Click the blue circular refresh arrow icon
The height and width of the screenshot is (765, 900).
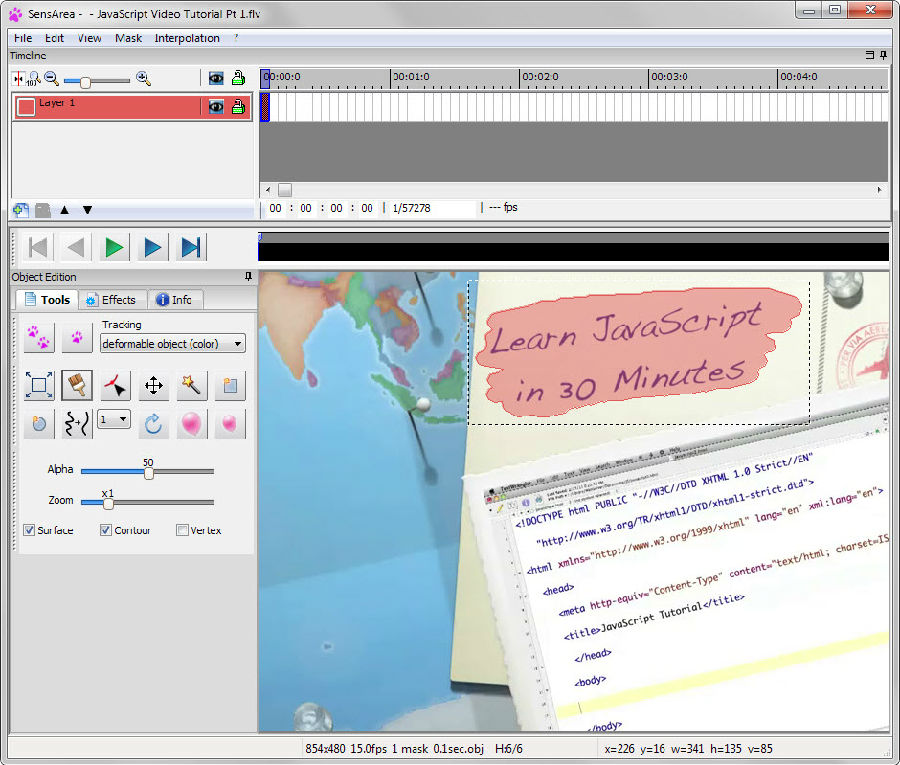point(154,423)
